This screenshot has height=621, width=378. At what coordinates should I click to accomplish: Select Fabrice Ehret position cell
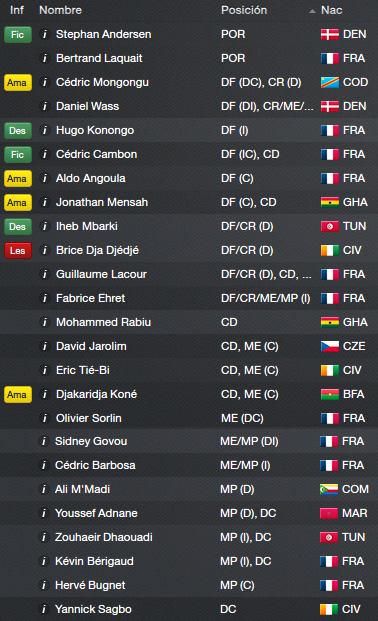coord(265,298)
